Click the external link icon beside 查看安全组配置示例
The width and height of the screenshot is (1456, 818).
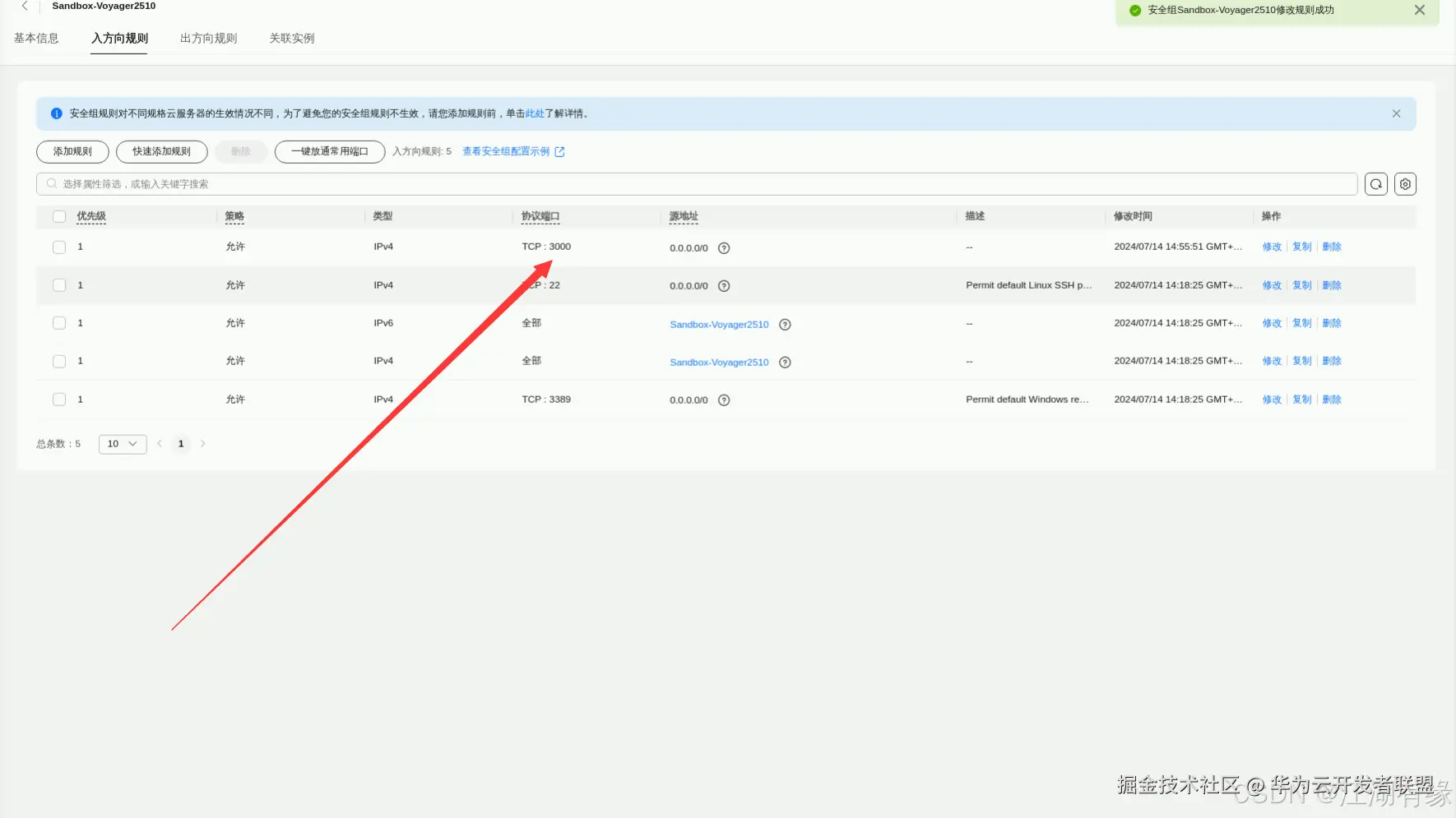click(559, 151)
